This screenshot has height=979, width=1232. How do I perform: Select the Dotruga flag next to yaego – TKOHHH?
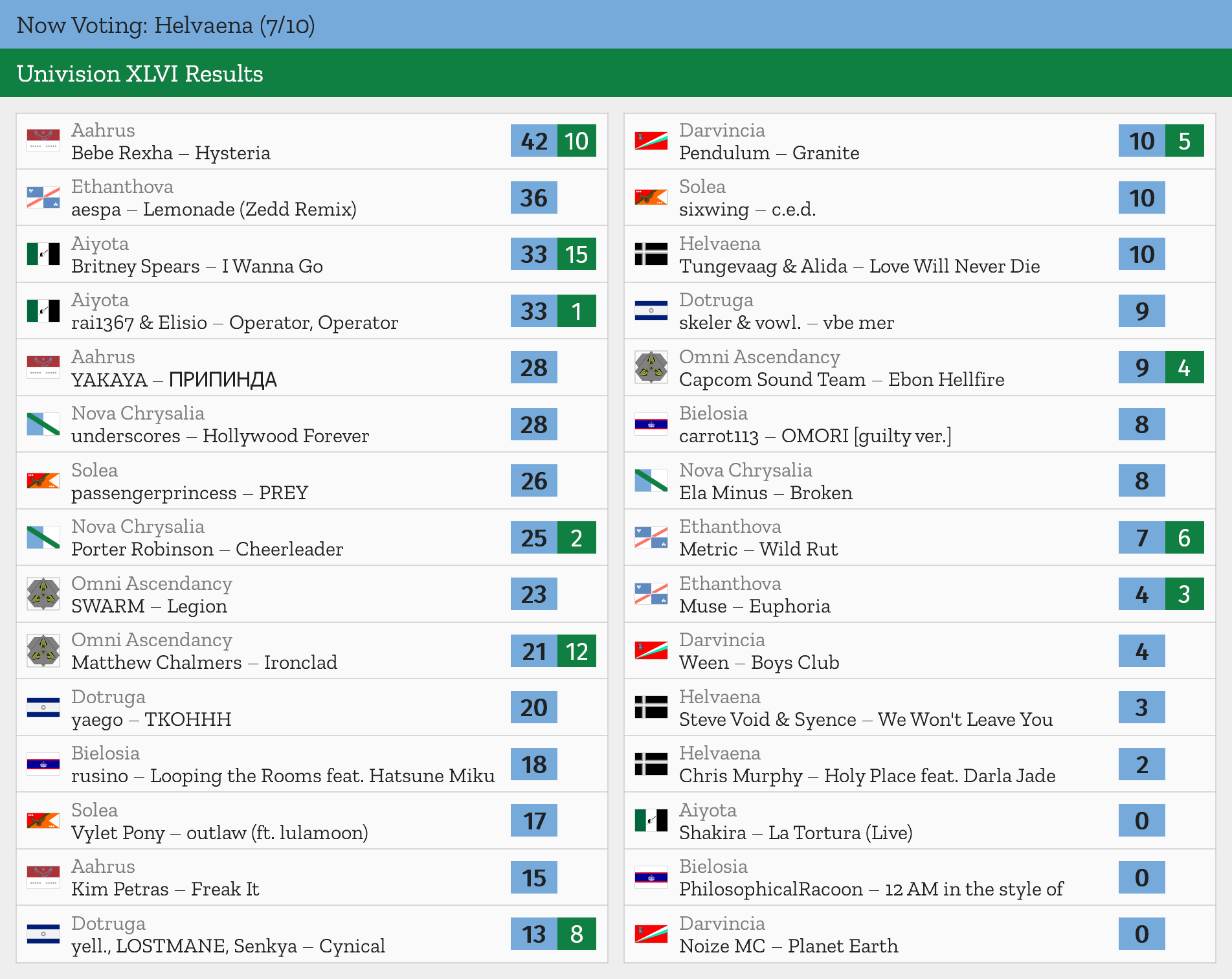(x=43, y=708)
